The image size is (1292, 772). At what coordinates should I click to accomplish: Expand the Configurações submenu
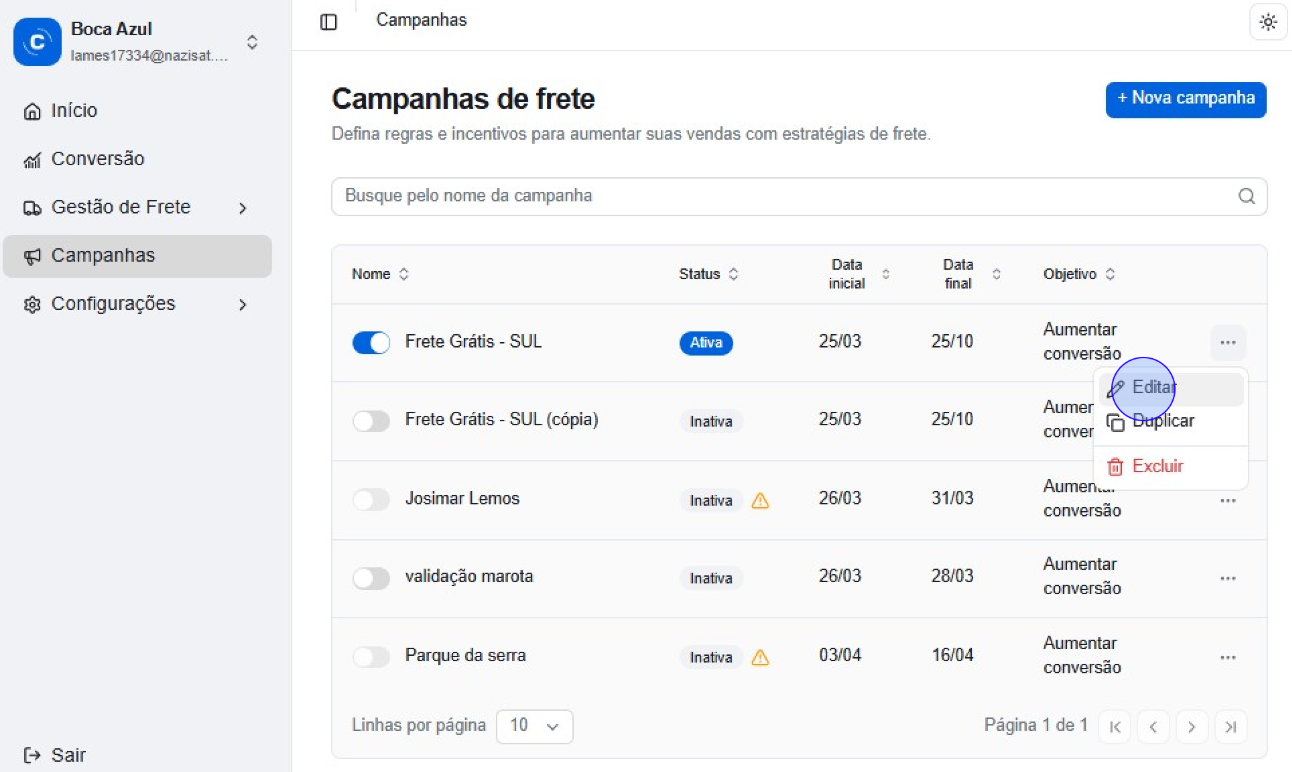242,304
